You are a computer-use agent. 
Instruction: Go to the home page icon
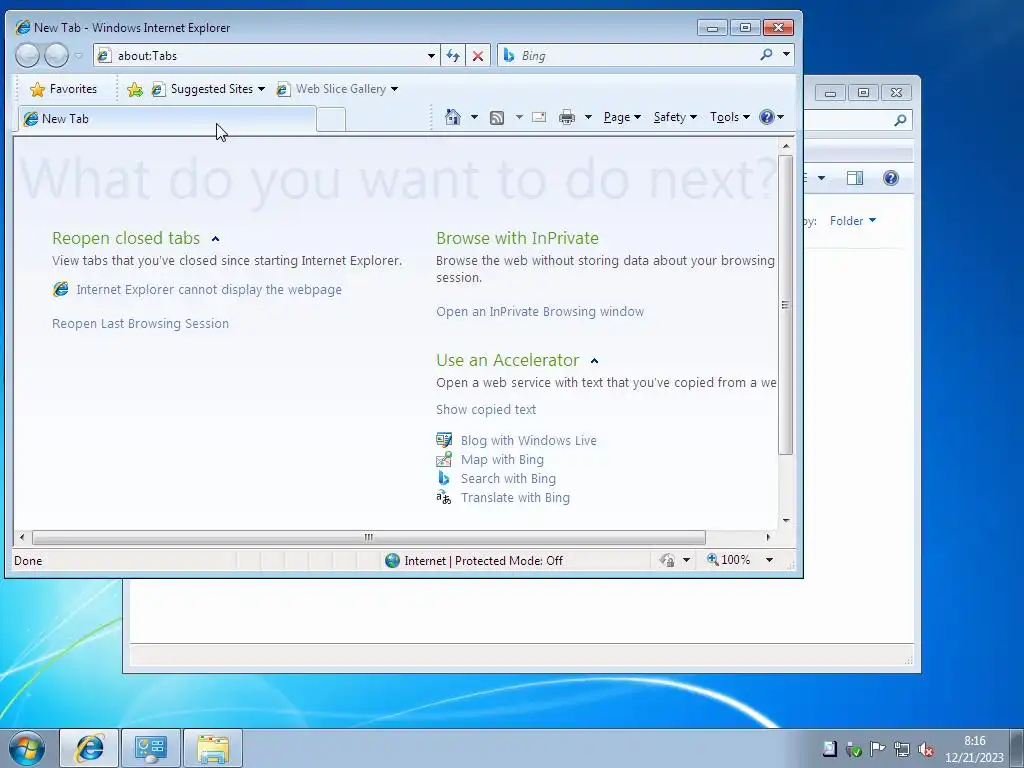453,117
